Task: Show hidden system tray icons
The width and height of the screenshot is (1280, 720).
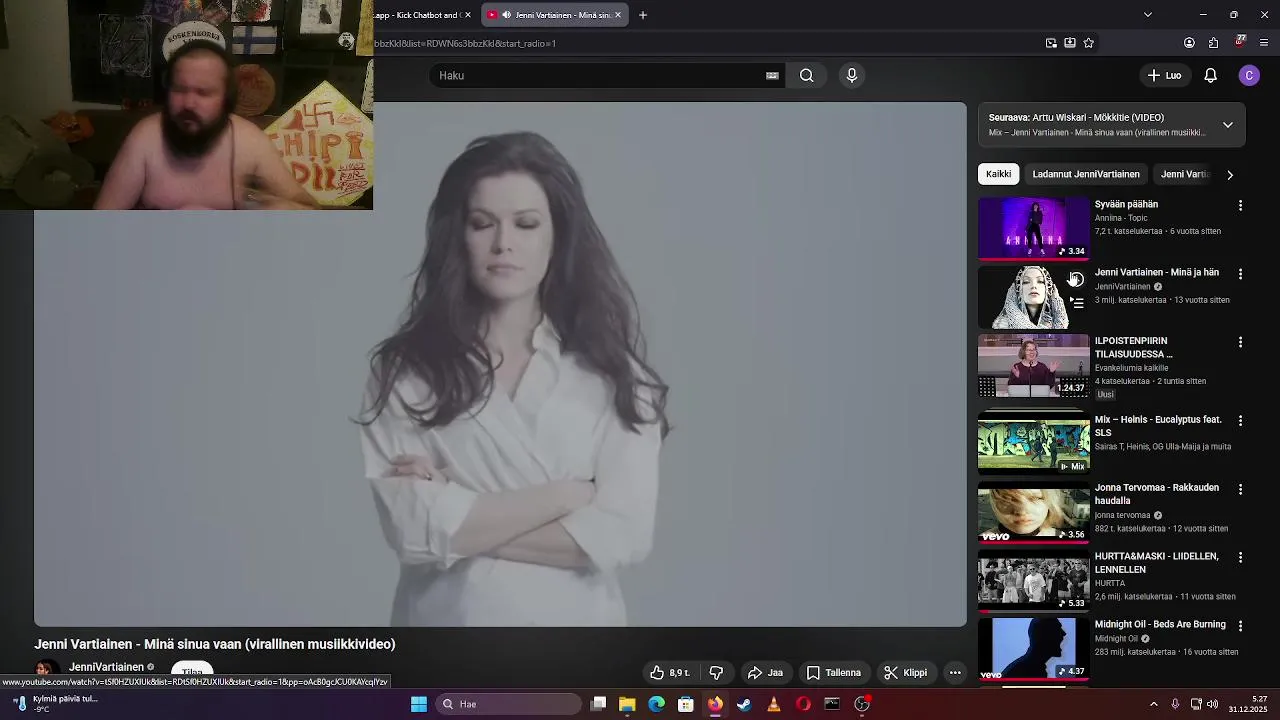Action: (x=1153, y=704)
